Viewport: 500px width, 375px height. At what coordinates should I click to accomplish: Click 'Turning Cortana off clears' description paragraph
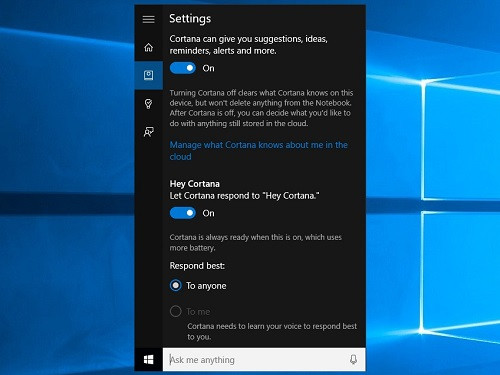click(x=261, y=108)
